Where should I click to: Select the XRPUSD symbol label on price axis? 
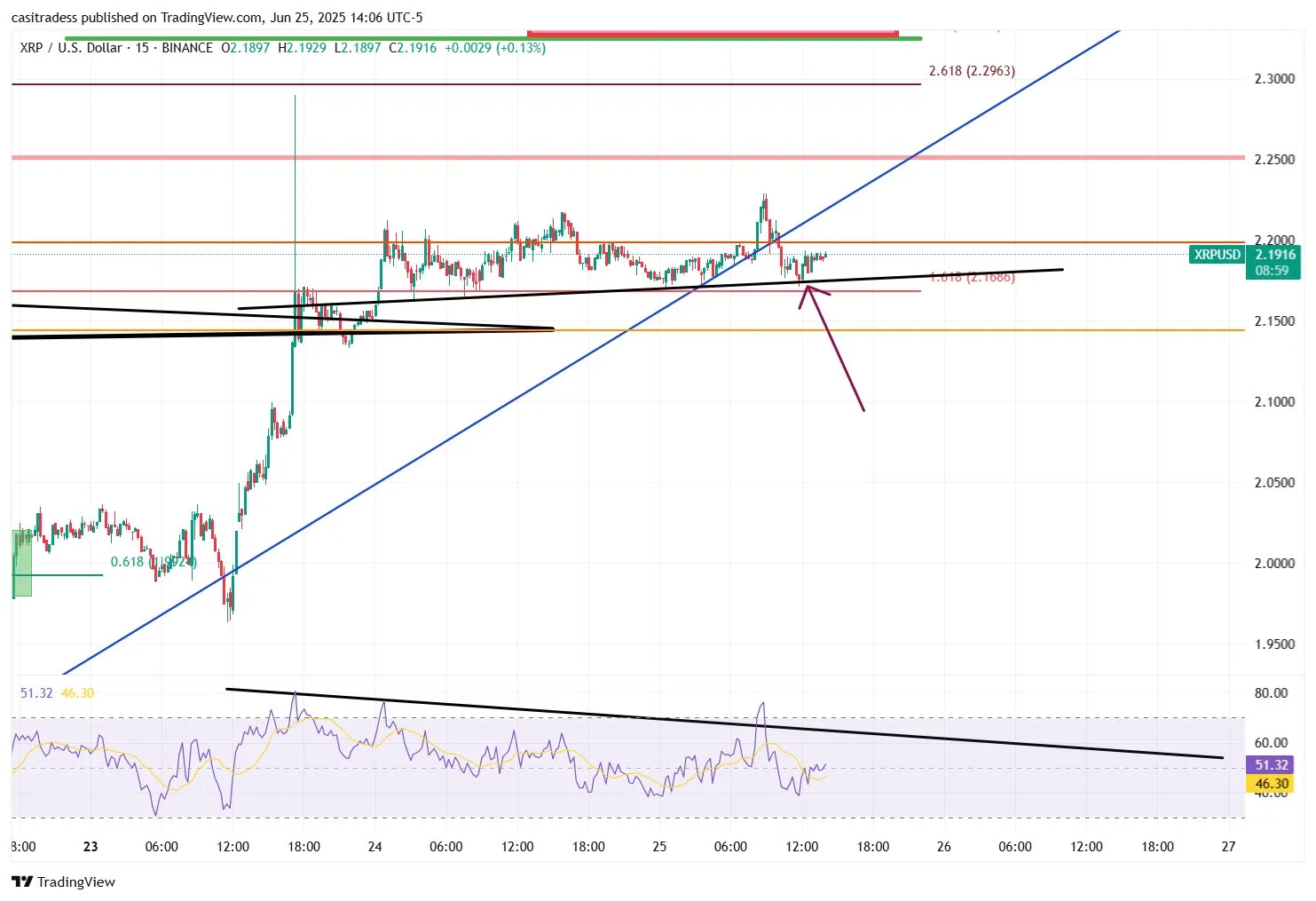click(1217, 255)
